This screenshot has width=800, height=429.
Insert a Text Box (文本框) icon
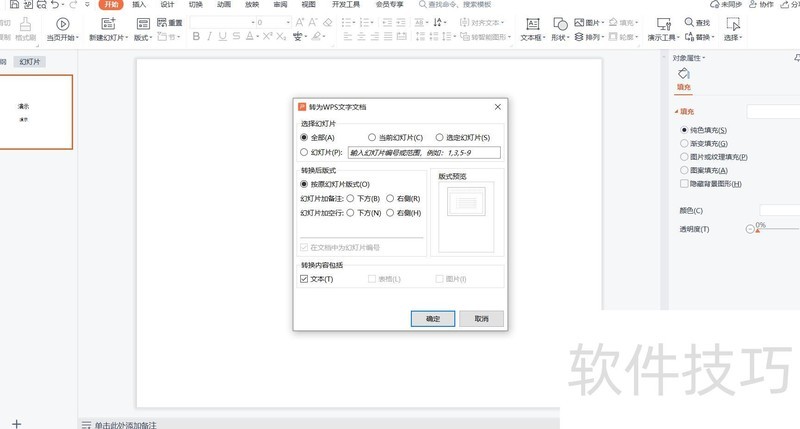[x=533, y=24]
